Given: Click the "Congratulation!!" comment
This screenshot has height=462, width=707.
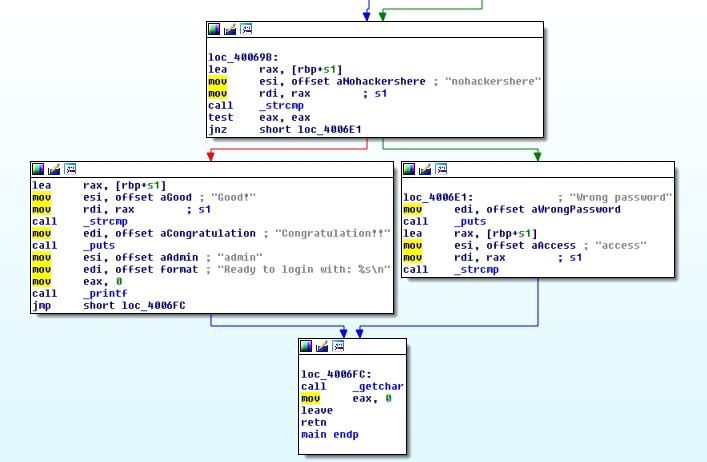Looking at the screenshot, I should coord(332,233).
